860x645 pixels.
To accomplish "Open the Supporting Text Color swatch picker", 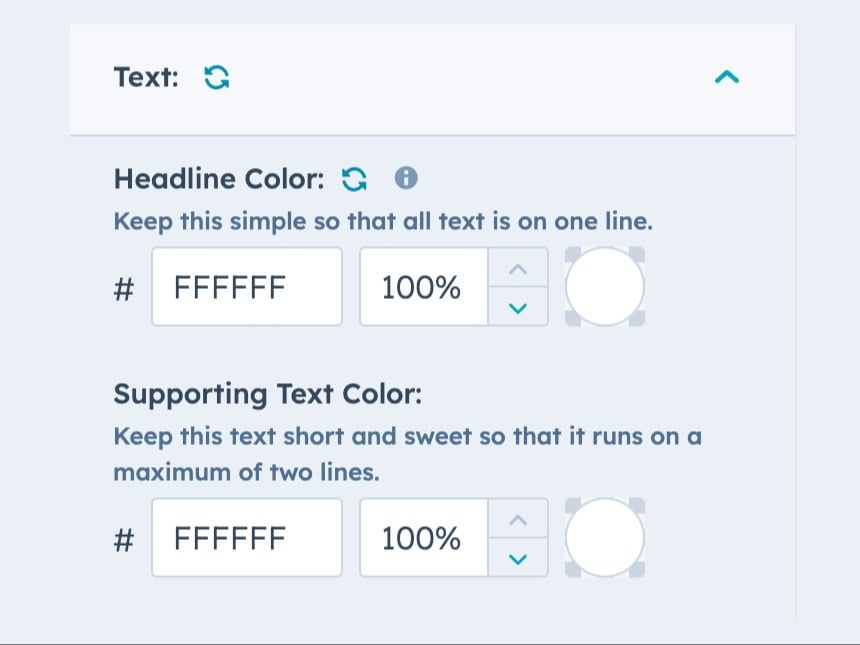I will coord(604,538).
